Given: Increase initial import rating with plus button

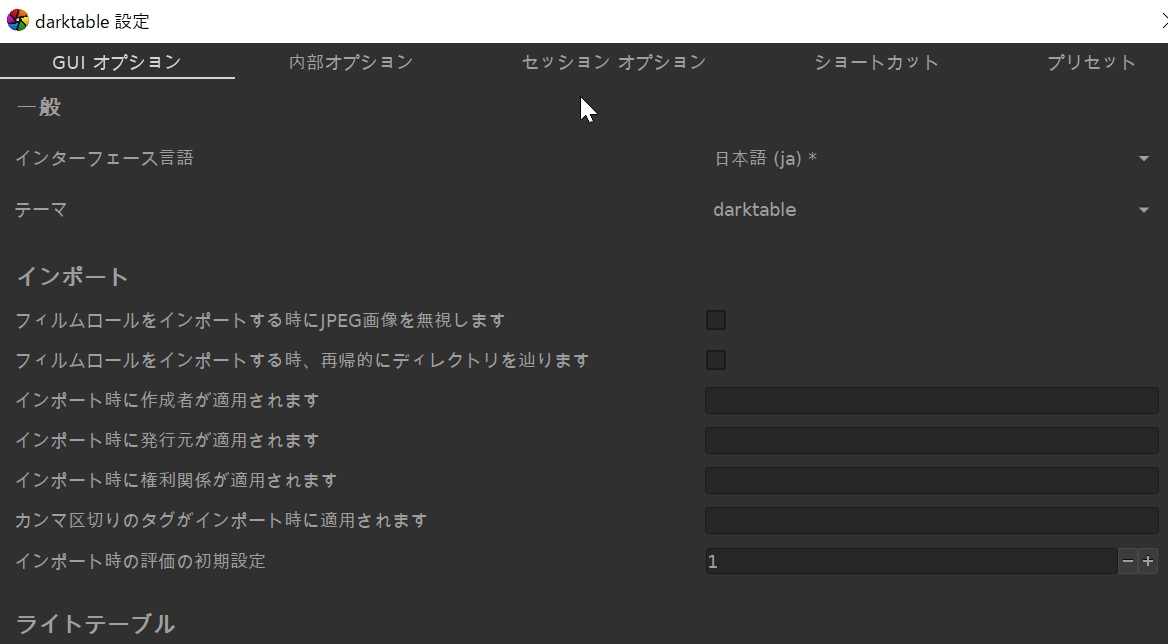Looking at the screenshot, I should (1148, 561).
